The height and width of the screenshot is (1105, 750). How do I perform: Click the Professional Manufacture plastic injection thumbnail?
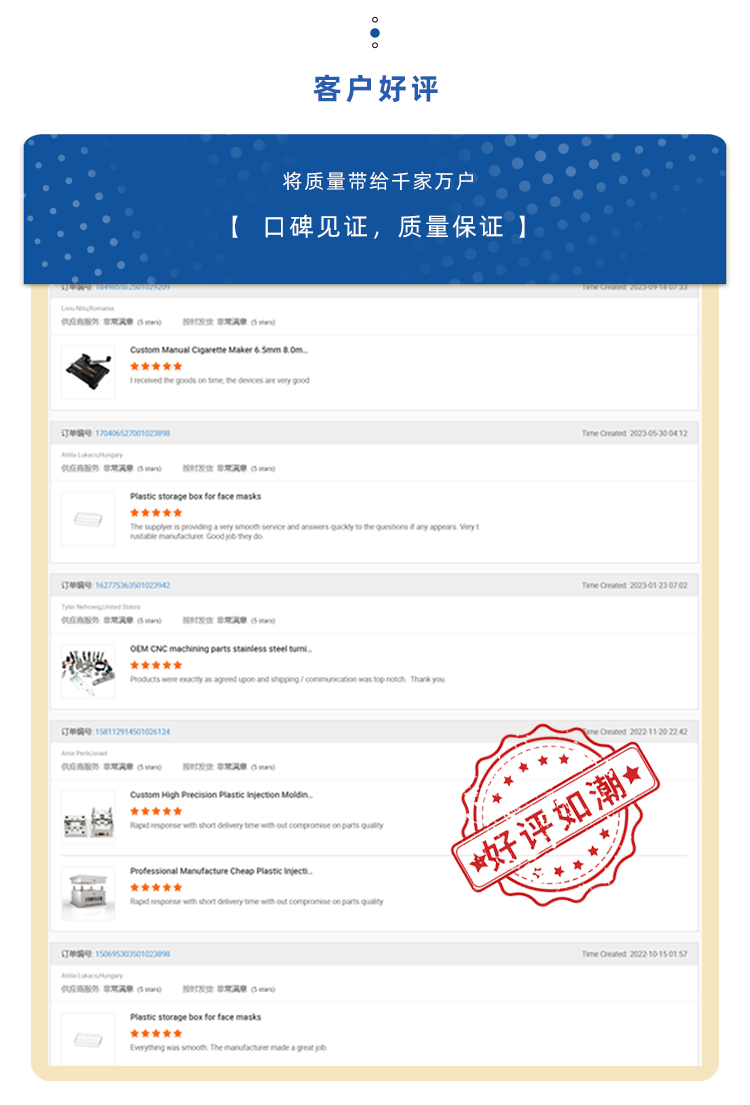coord(88,894)
